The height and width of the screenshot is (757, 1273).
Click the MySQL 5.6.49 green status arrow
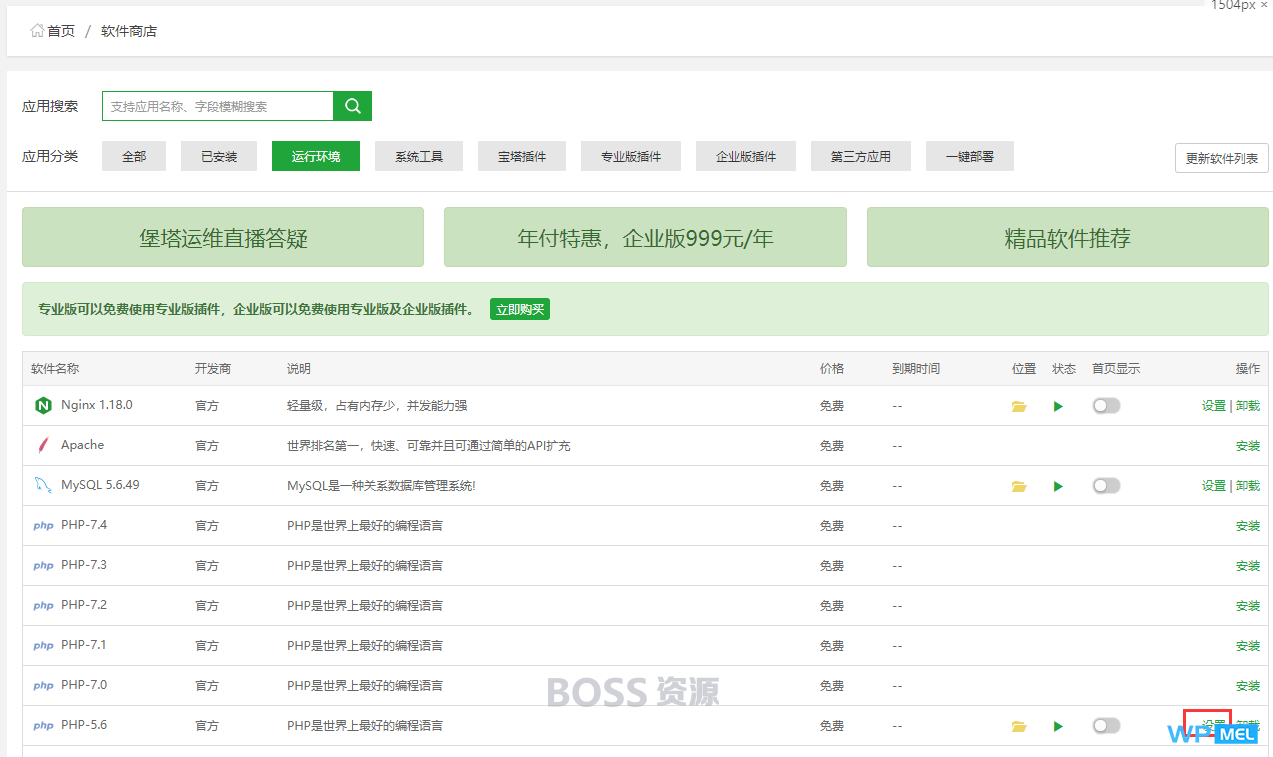(x=1058, y=486)
